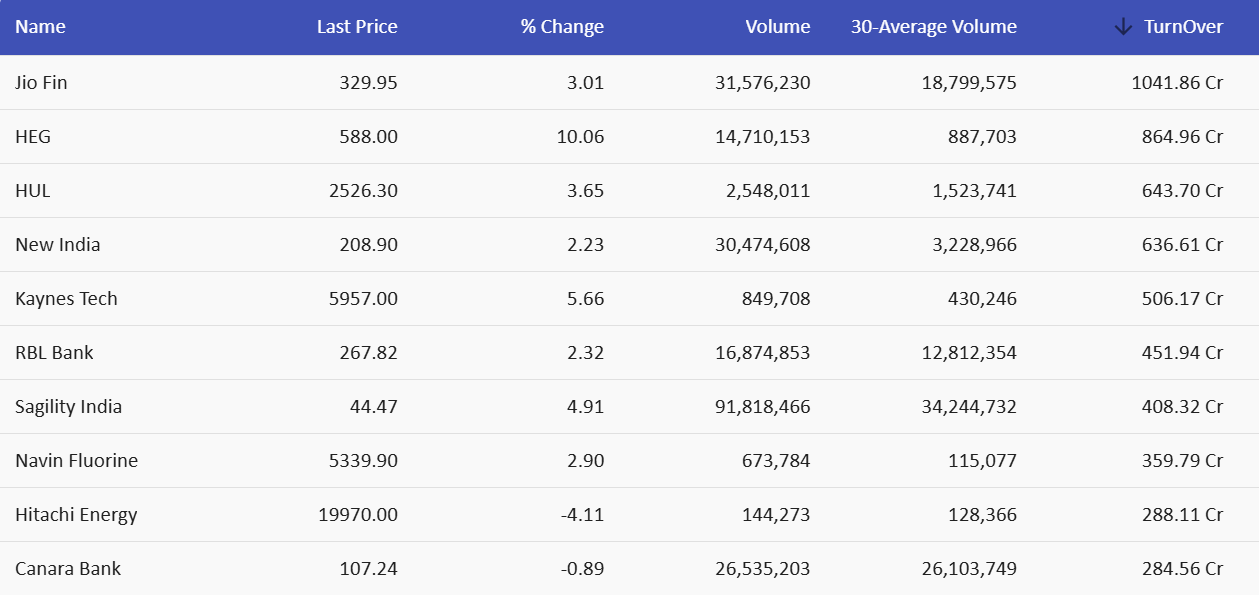1259x595 pixels.
Task: Sort table by Name column header
Action: coord(40,27)
